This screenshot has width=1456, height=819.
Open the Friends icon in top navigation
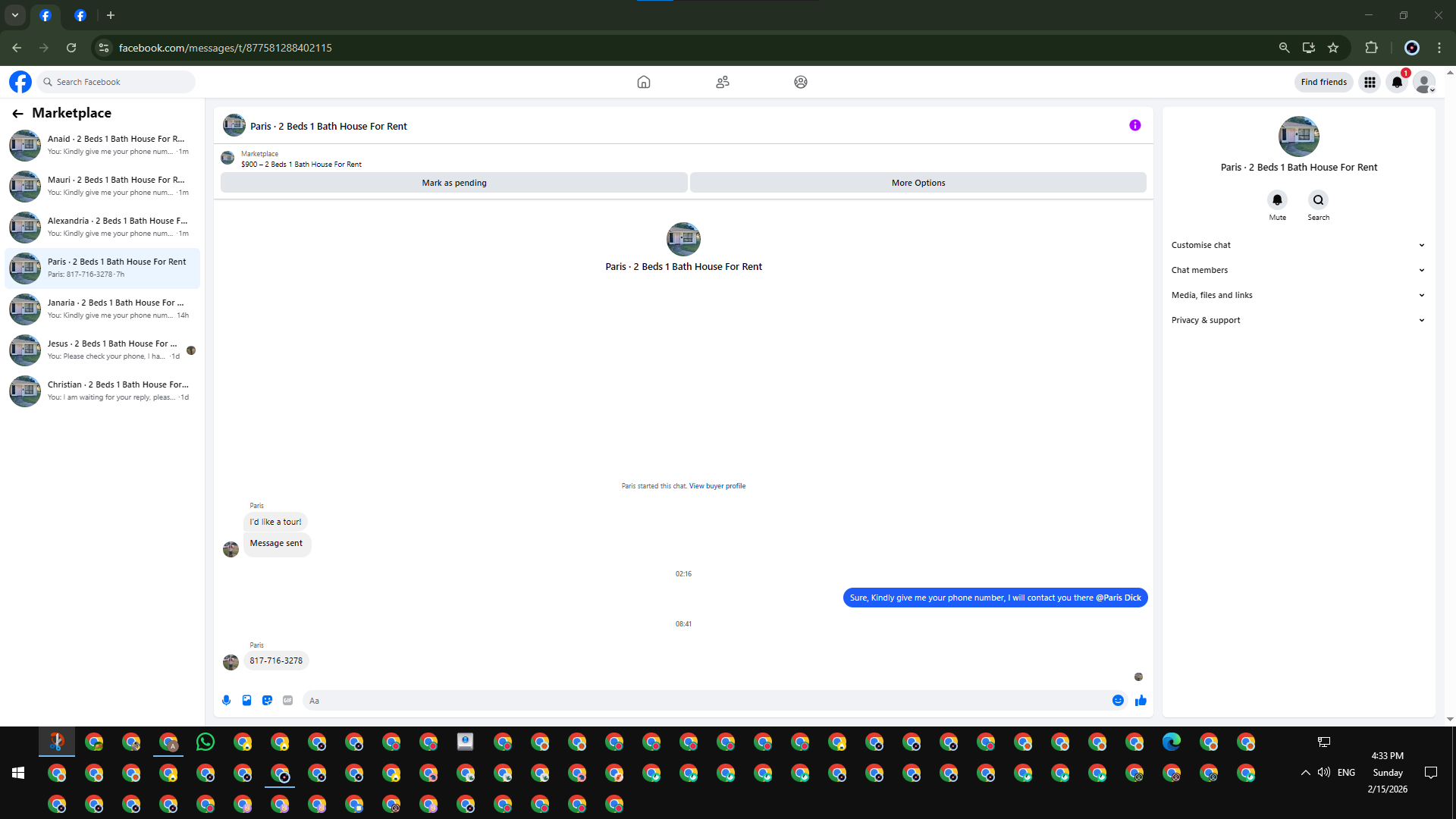723,82
